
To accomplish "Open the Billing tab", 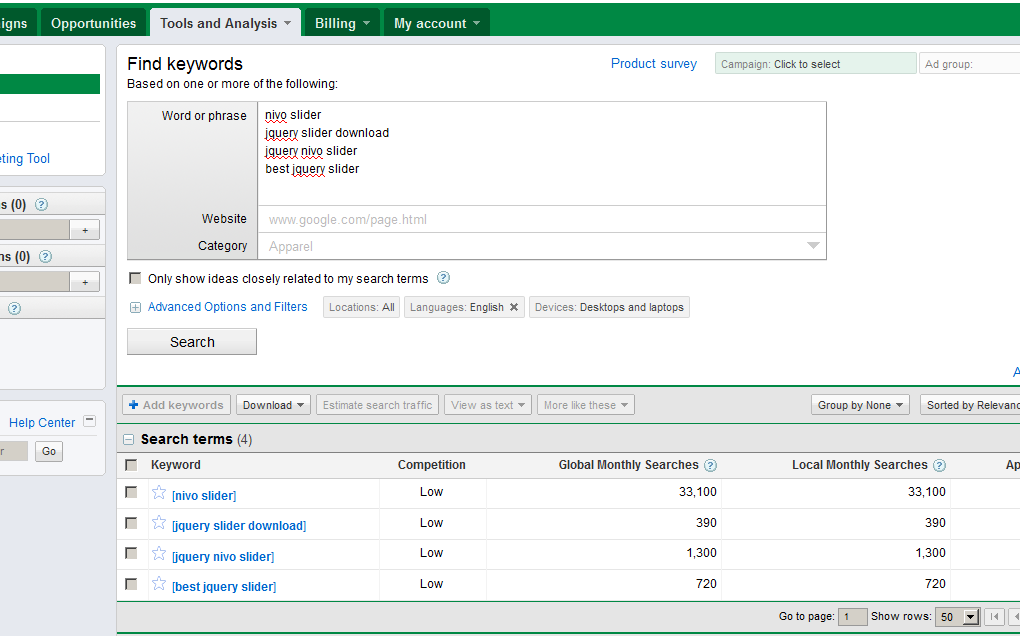I will [341, 23].
